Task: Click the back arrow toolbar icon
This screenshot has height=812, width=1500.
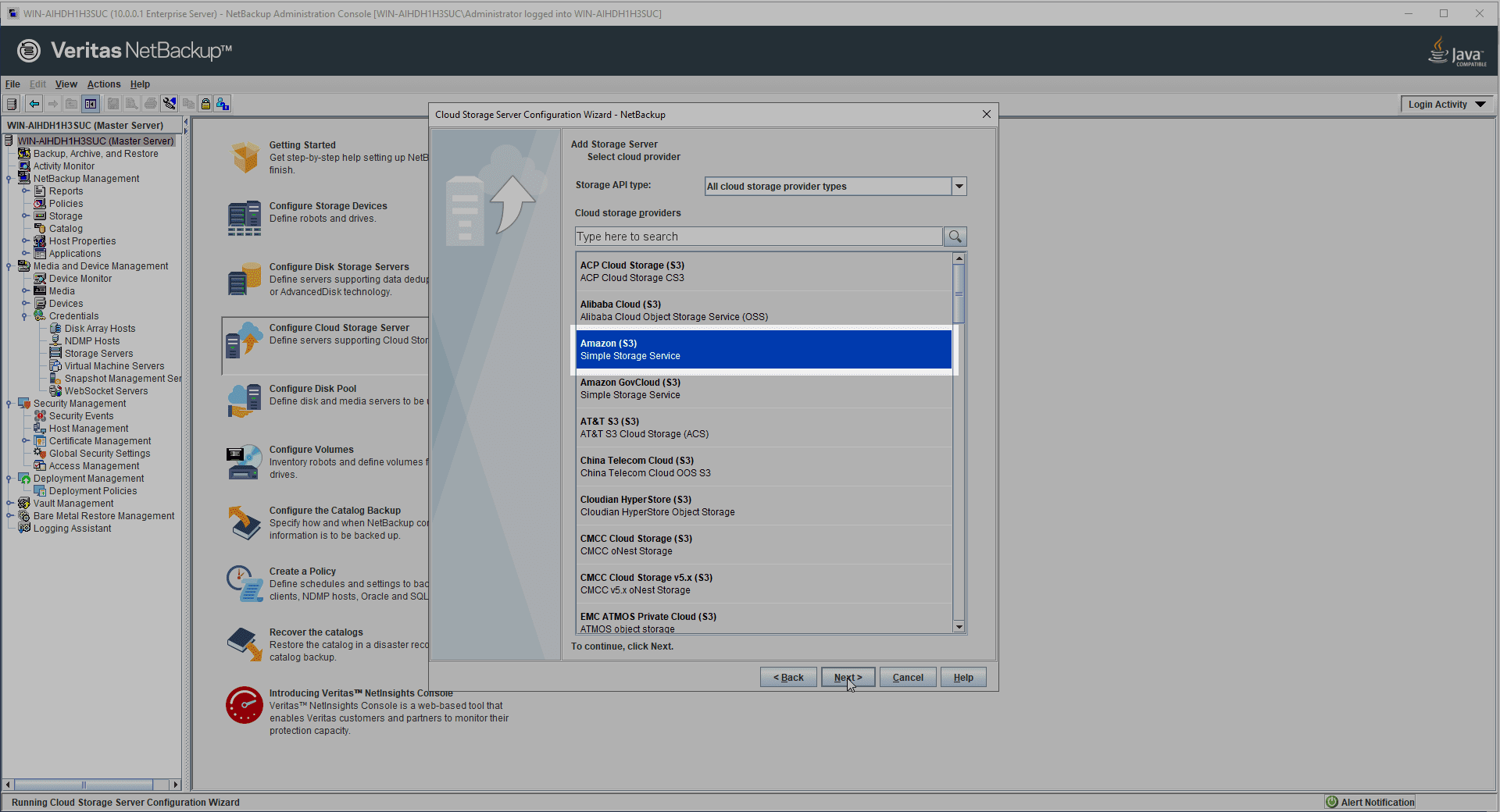Action: tap(34, 104)
